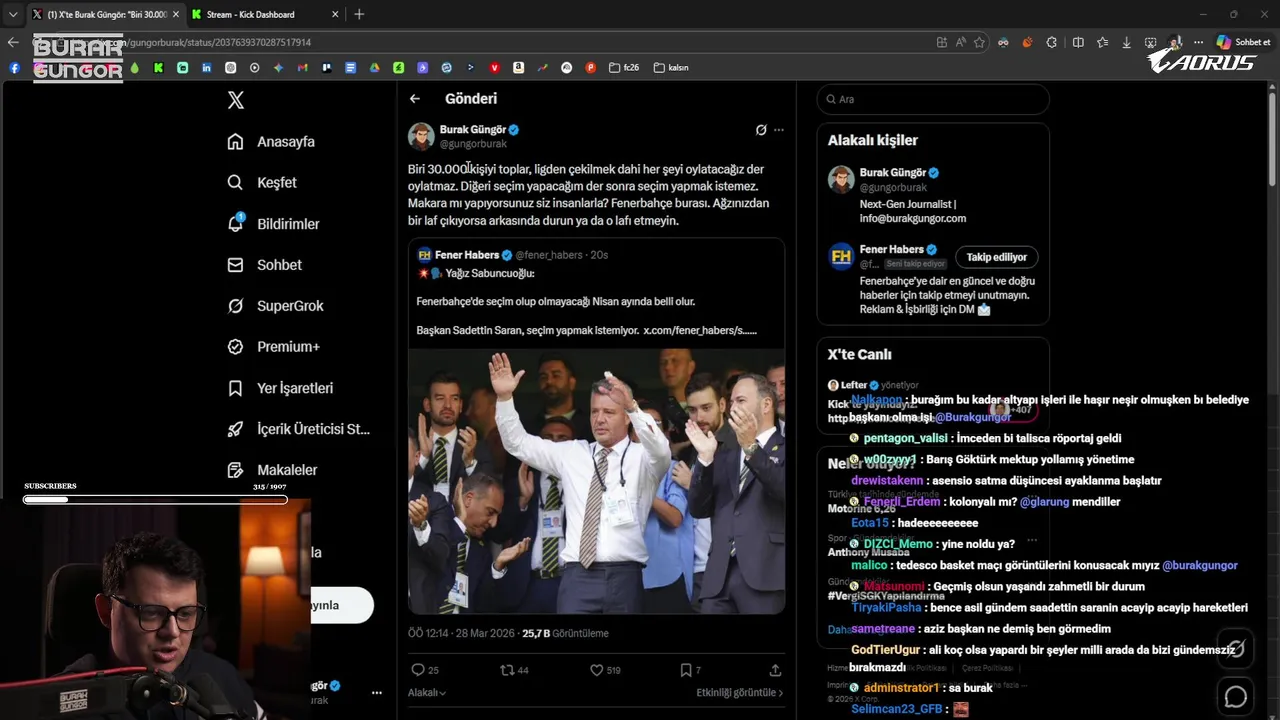Open Gmail bookmark in the bookmarks bar
Screen dimensions: 1280x720
pyautogui.click(x=302, y=68)
